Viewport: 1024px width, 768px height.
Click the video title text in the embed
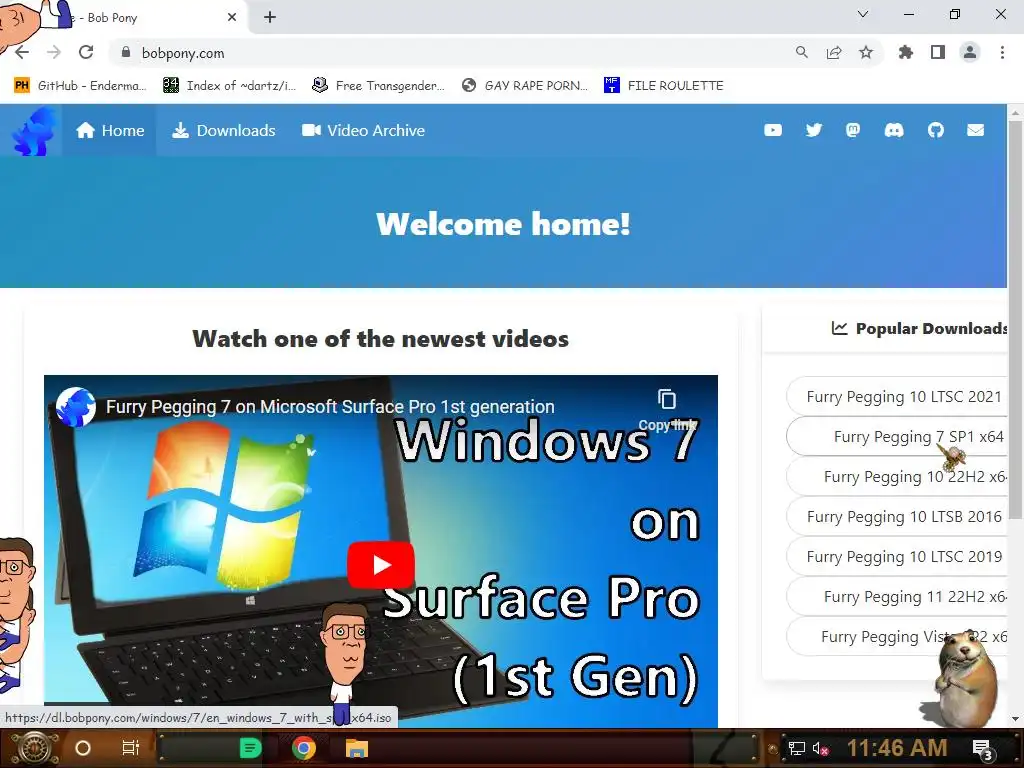click(x=330, y=407)
